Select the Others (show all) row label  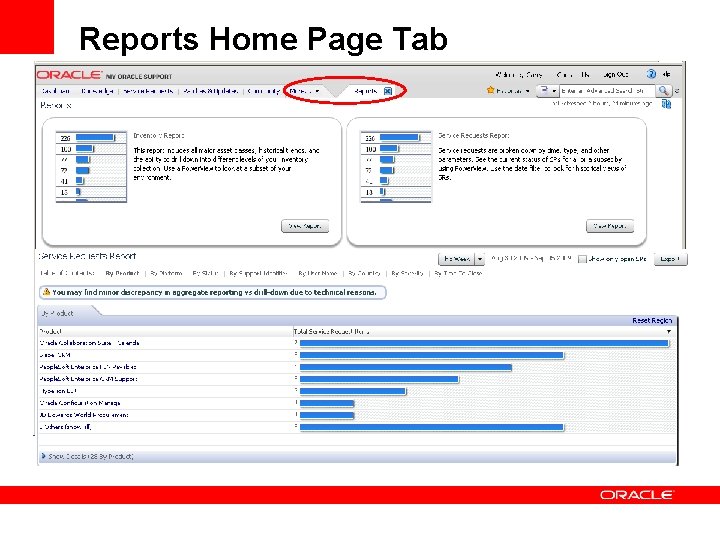[65, 427]
